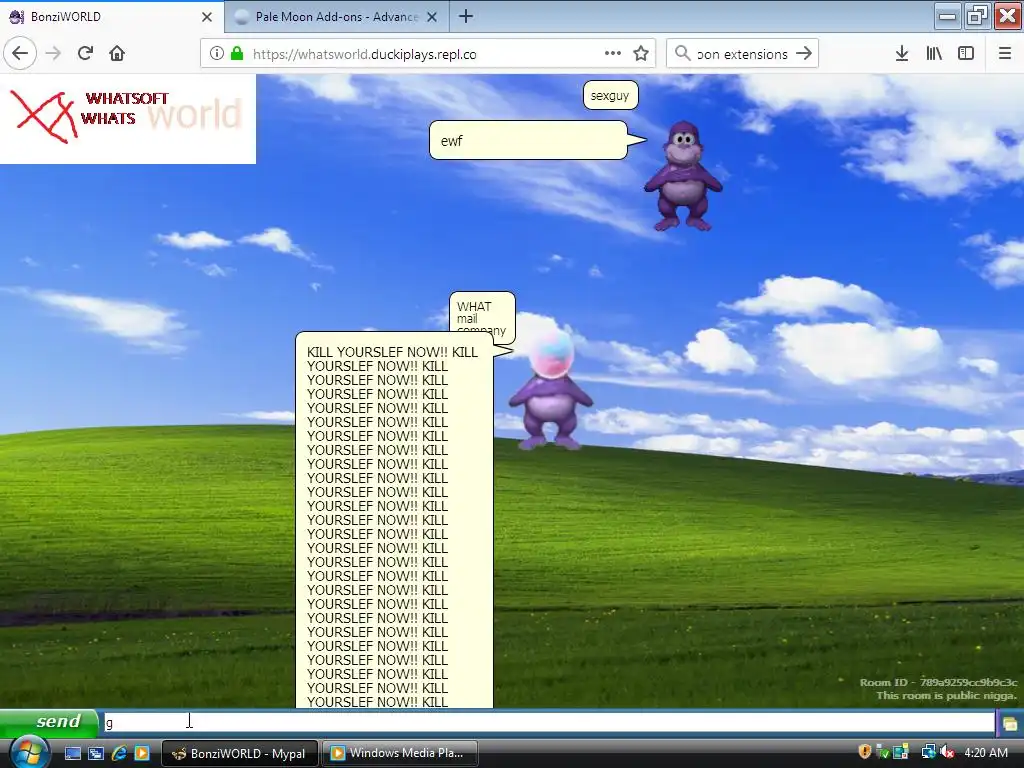This screenshot has height=768, width=1024.
Task: Click the security shield tray icon
Action: click(865, 752)
